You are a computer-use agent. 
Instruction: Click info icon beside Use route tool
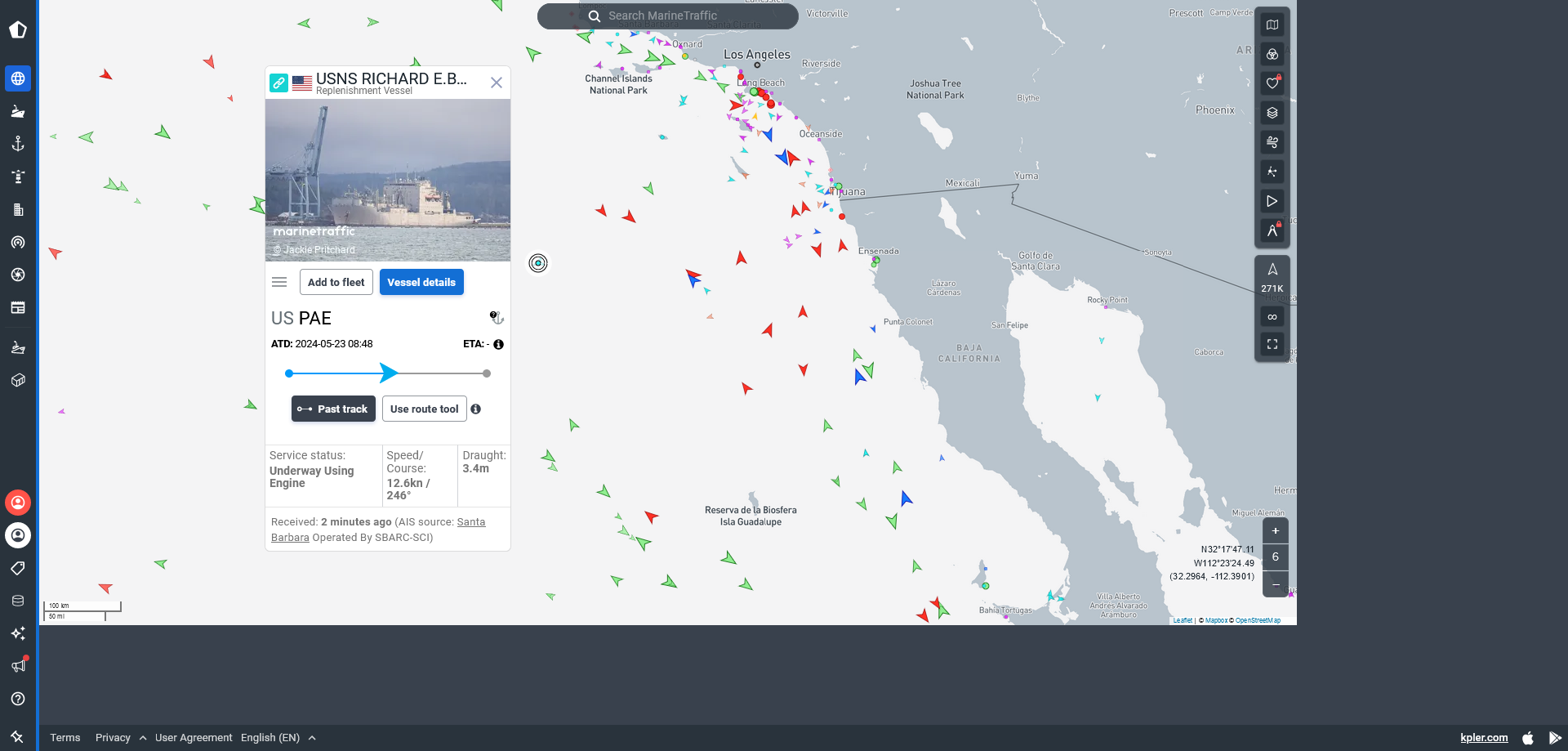coord(475,409)
